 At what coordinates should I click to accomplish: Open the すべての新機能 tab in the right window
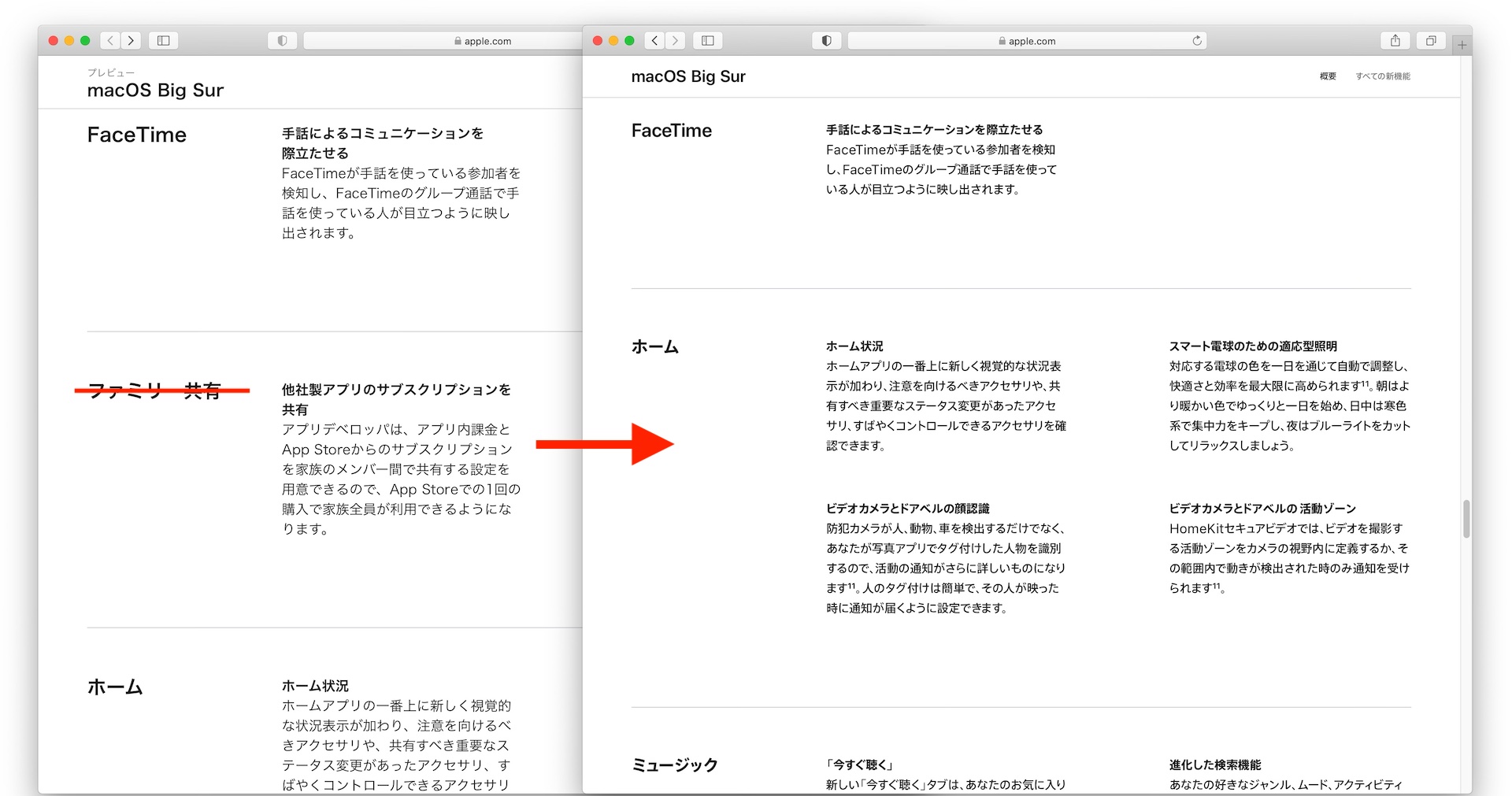(x=1383, y=76)
